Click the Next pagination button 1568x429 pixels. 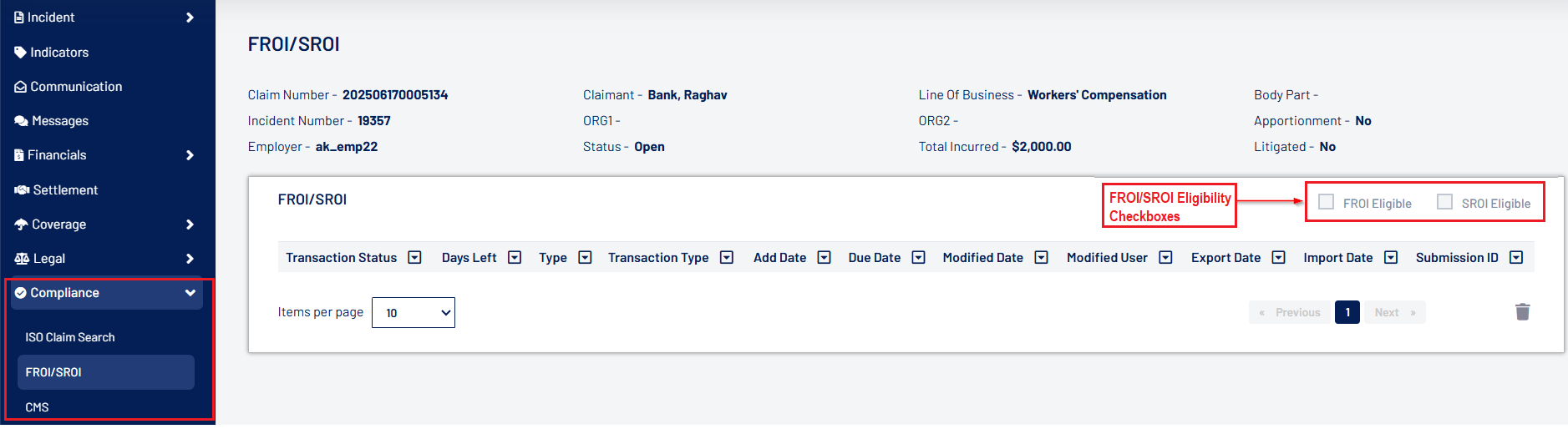tap(1394, 313)
